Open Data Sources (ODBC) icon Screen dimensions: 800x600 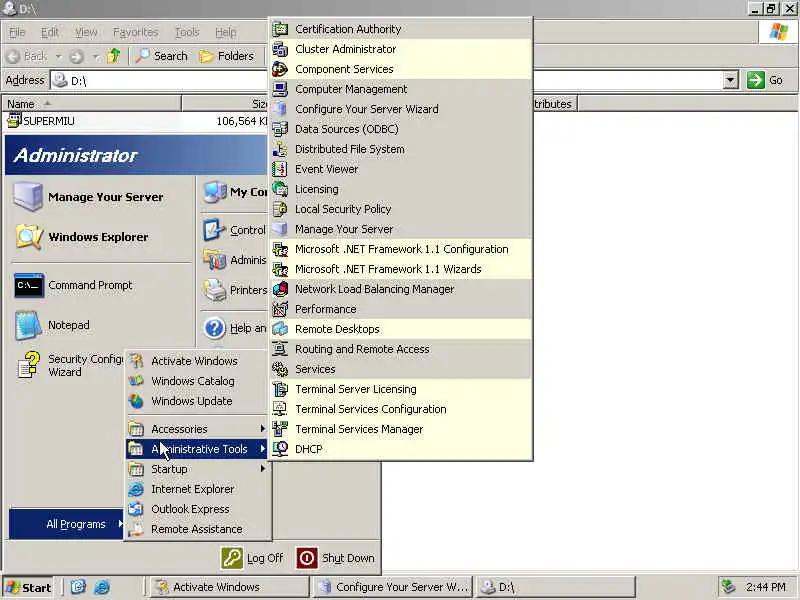click(x=280, y=129)
